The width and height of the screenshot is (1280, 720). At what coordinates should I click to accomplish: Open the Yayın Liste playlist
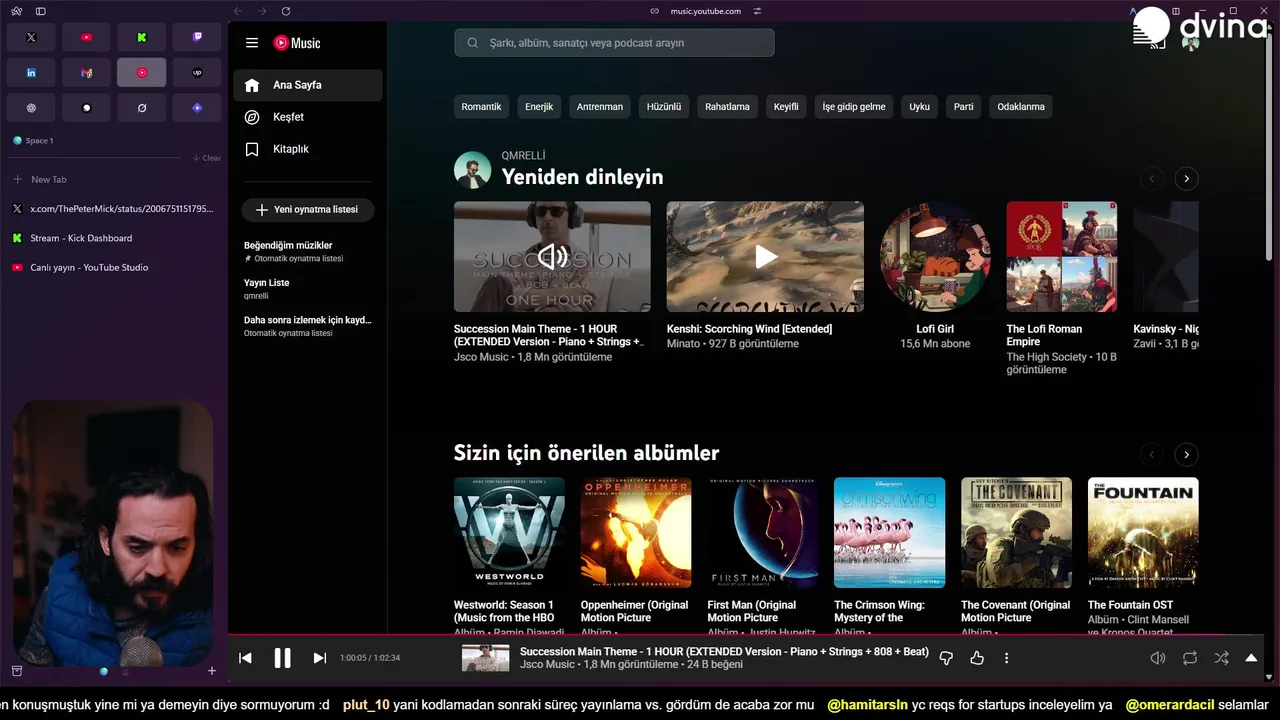308,288
